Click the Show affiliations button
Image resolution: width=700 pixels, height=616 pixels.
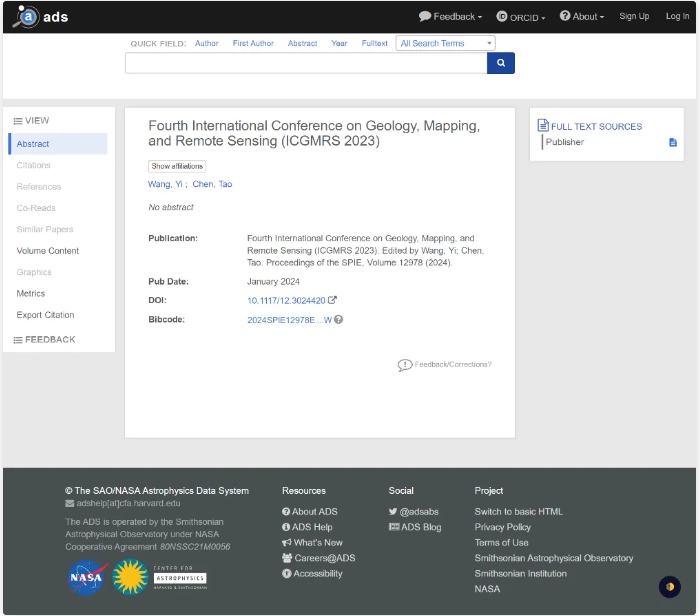177,166
